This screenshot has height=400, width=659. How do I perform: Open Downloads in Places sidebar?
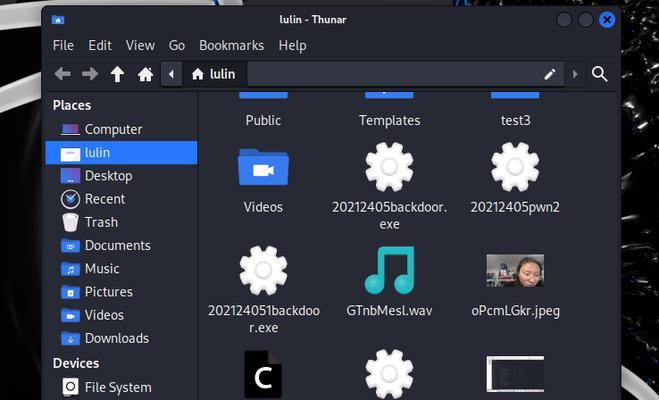(x=121, y=338)
